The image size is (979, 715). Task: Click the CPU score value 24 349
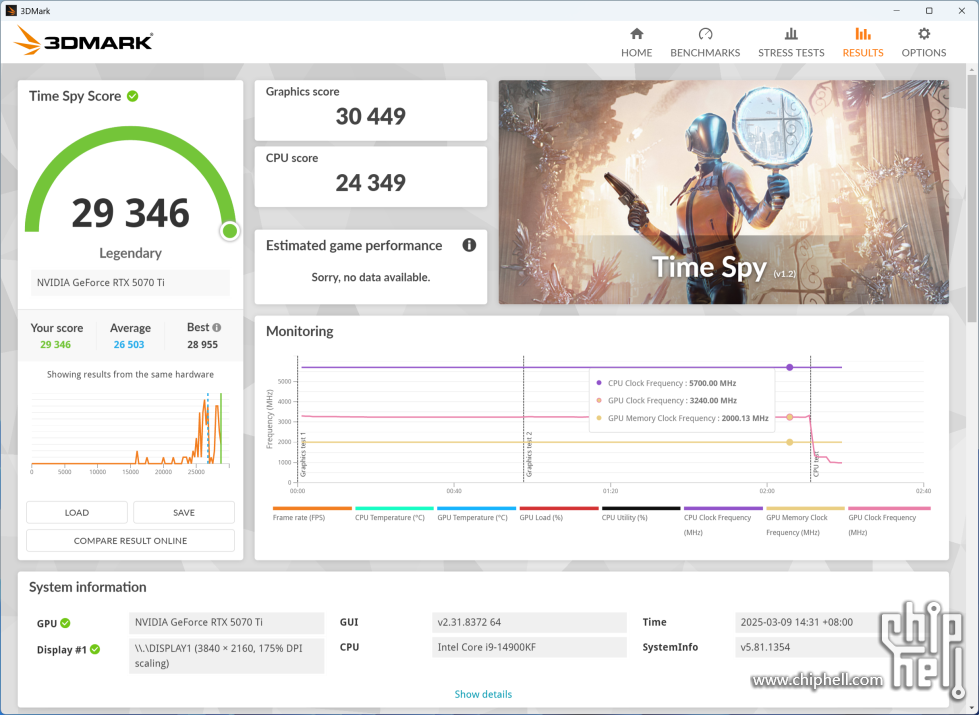(x=371, y=183)
